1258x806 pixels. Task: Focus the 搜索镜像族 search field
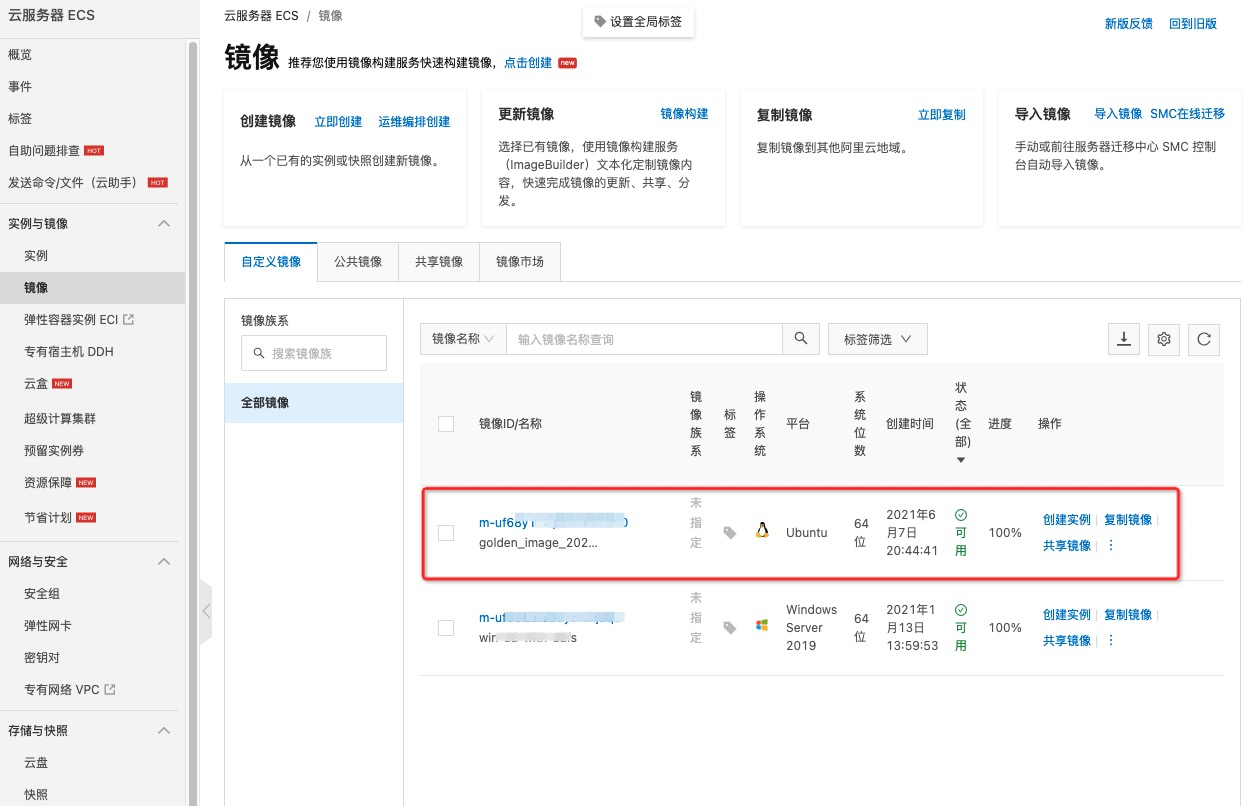(314, 353)
